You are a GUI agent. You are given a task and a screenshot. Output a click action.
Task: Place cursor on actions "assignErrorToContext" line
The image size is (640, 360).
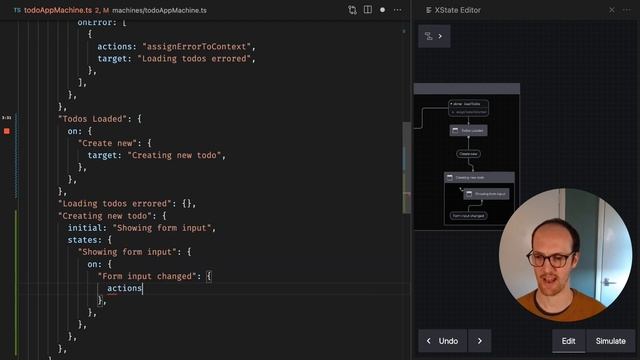[x=176, y=47]
